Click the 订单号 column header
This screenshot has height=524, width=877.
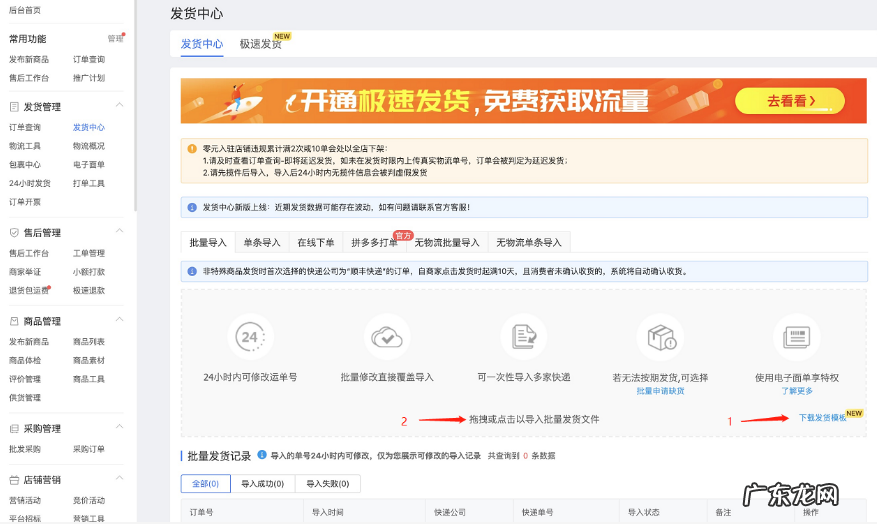(201, 512)
